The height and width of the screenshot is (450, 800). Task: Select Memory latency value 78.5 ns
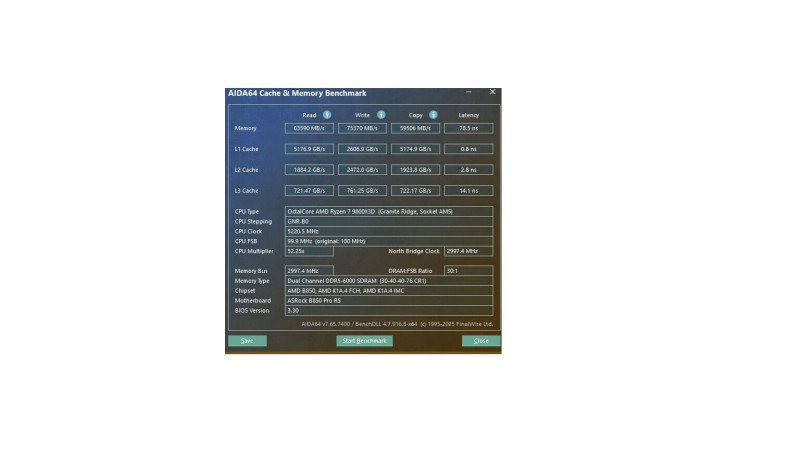tap(468, 128)
